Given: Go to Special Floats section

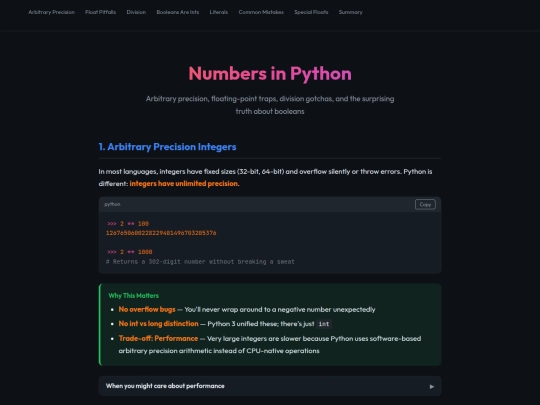Looking at the screenshot, I should 311,12.
